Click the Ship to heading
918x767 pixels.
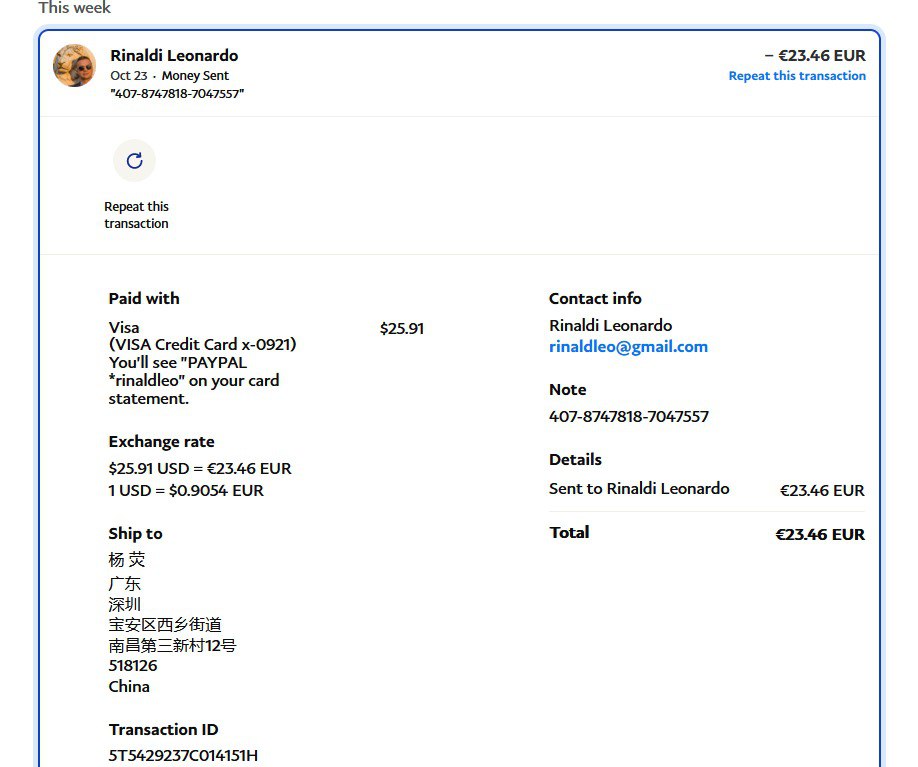135,533
